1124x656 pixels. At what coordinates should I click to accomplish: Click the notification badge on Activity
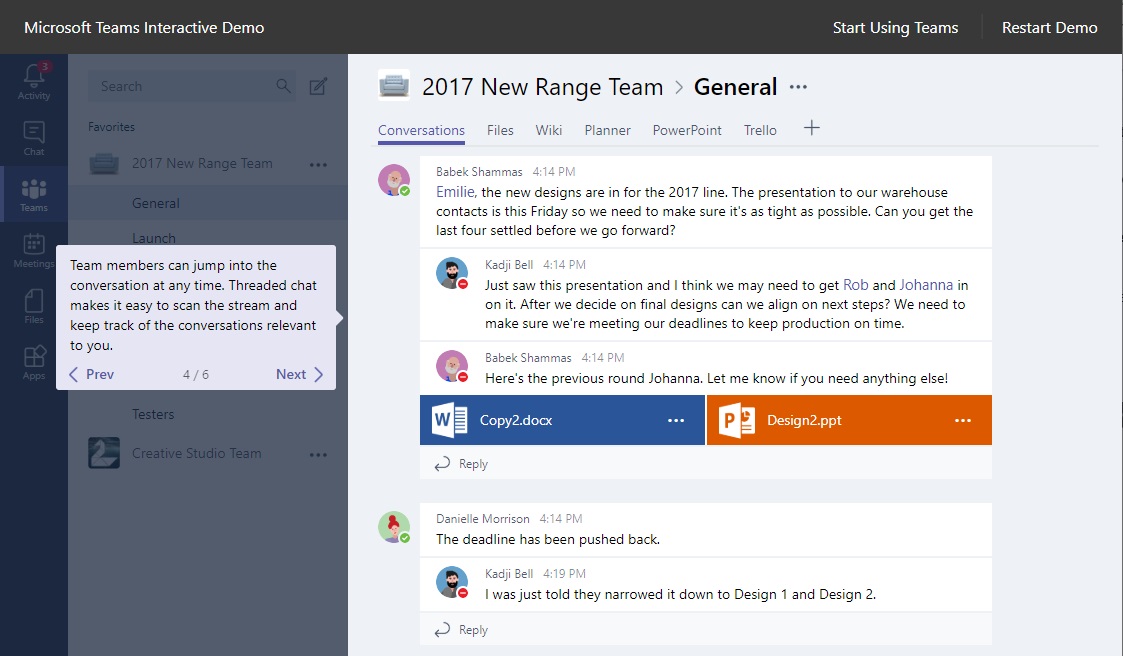click(x=45, y=67)
